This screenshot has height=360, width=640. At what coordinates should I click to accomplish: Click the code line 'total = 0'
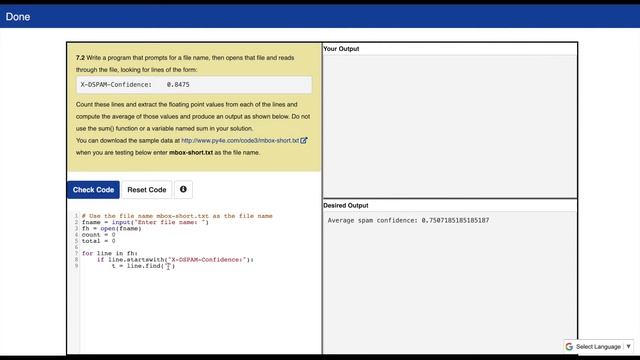click(x=99, y=241)
